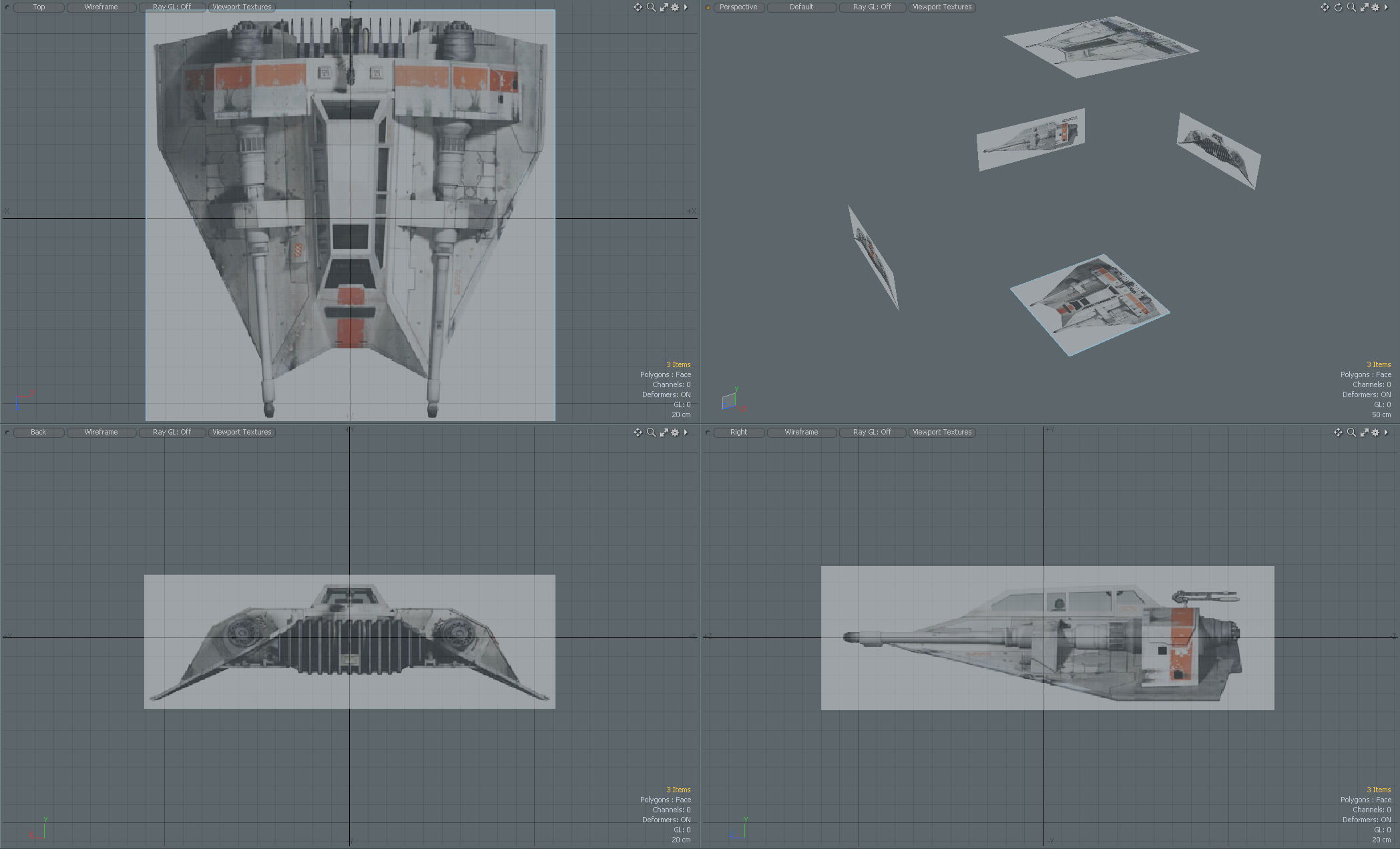Open the Perspective viewport settings gear

click(1375, 7)
